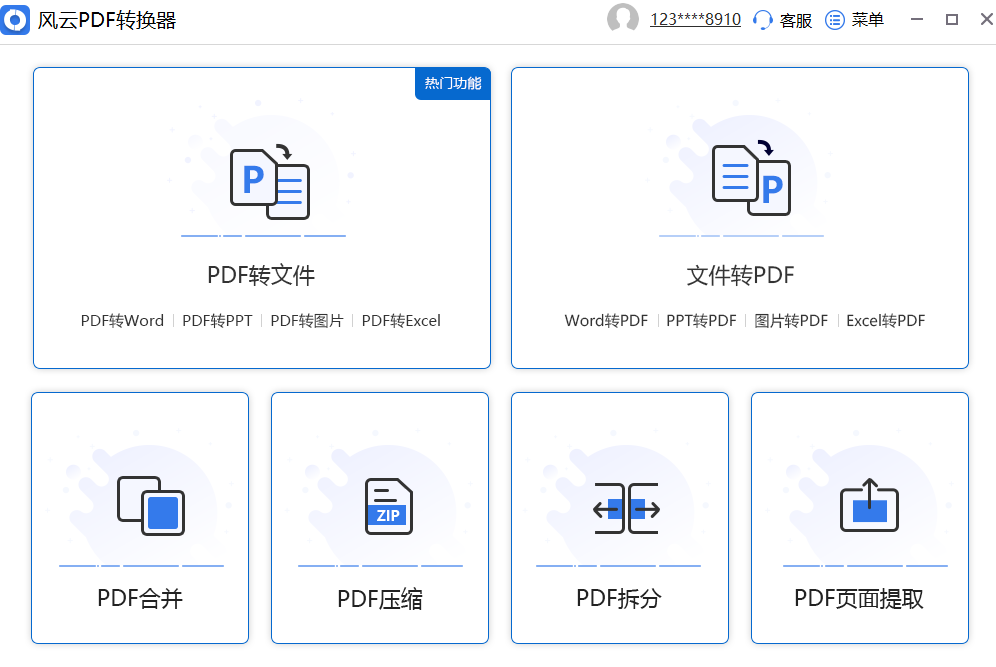
Task: Click the PDF页面提取 extract icon
Action: click(x=869, y=506)
